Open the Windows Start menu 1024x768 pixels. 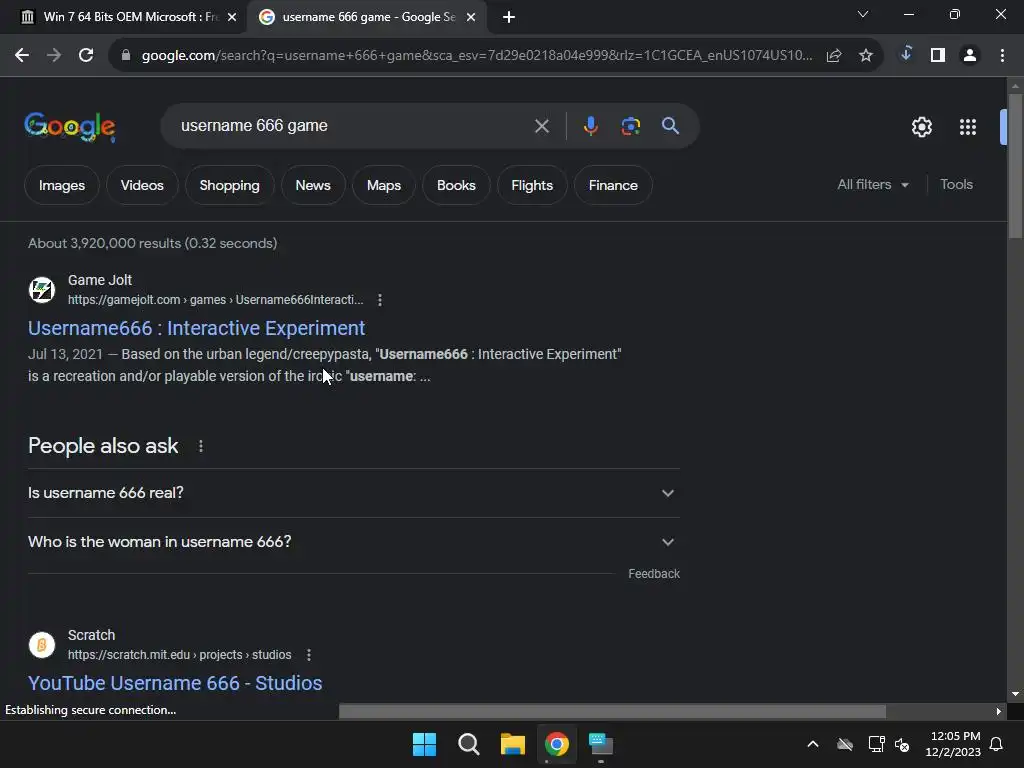(424, 744)
